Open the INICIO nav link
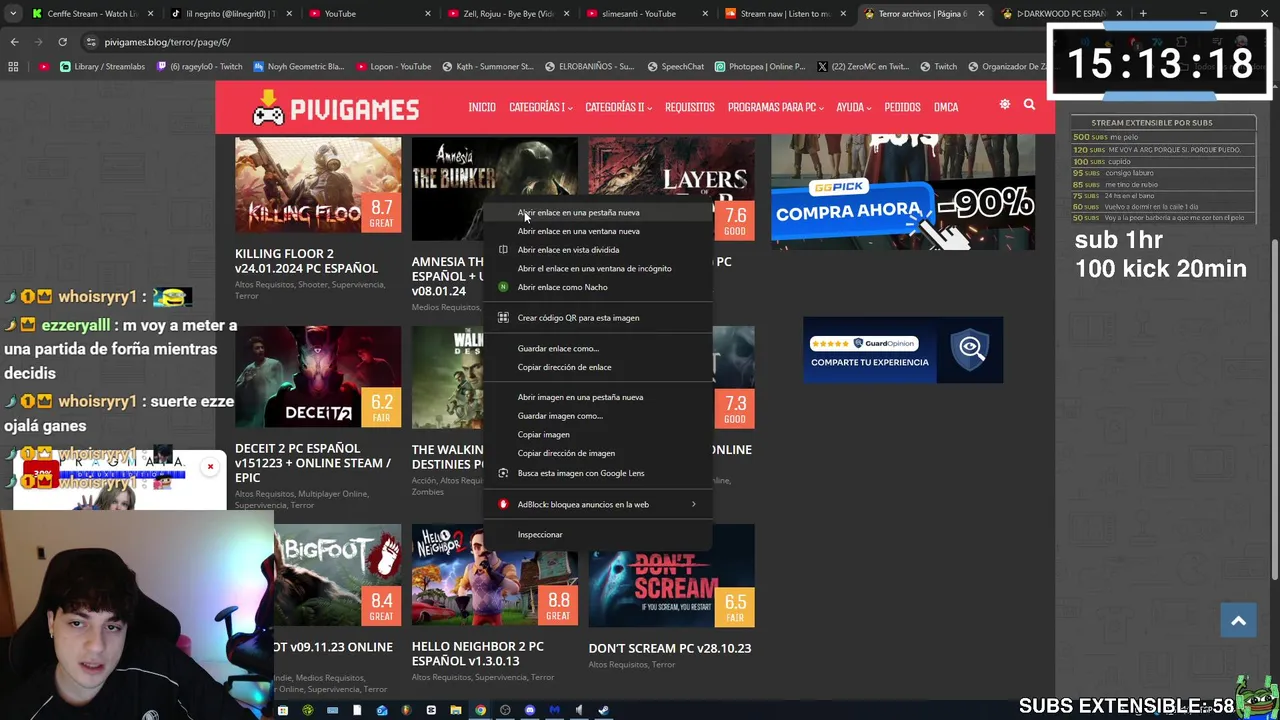 [482, 107]
